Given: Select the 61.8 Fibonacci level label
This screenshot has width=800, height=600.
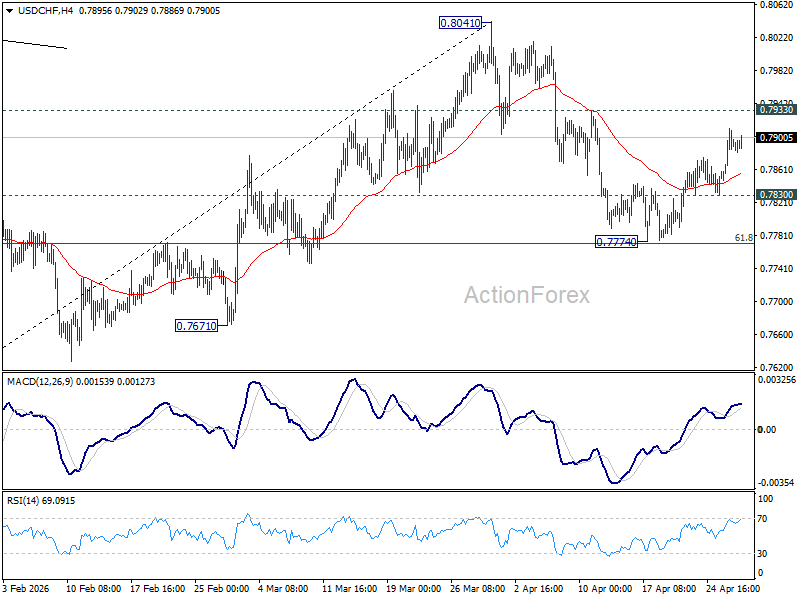Looking at the screenshot, I should pos(743,238).
